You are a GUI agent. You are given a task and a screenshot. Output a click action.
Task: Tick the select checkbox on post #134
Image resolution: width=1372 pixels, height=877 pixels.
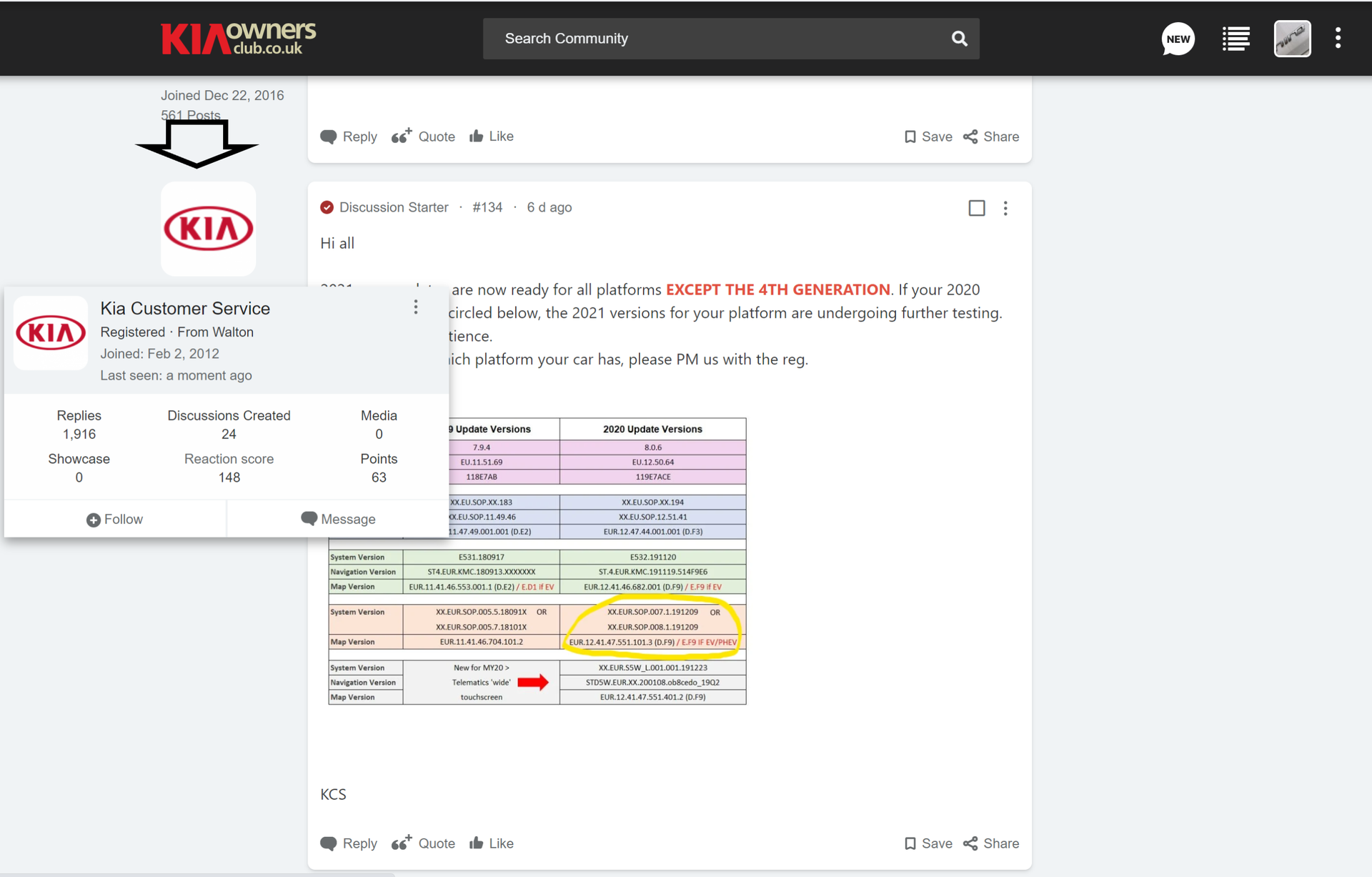tap(976, 208)
